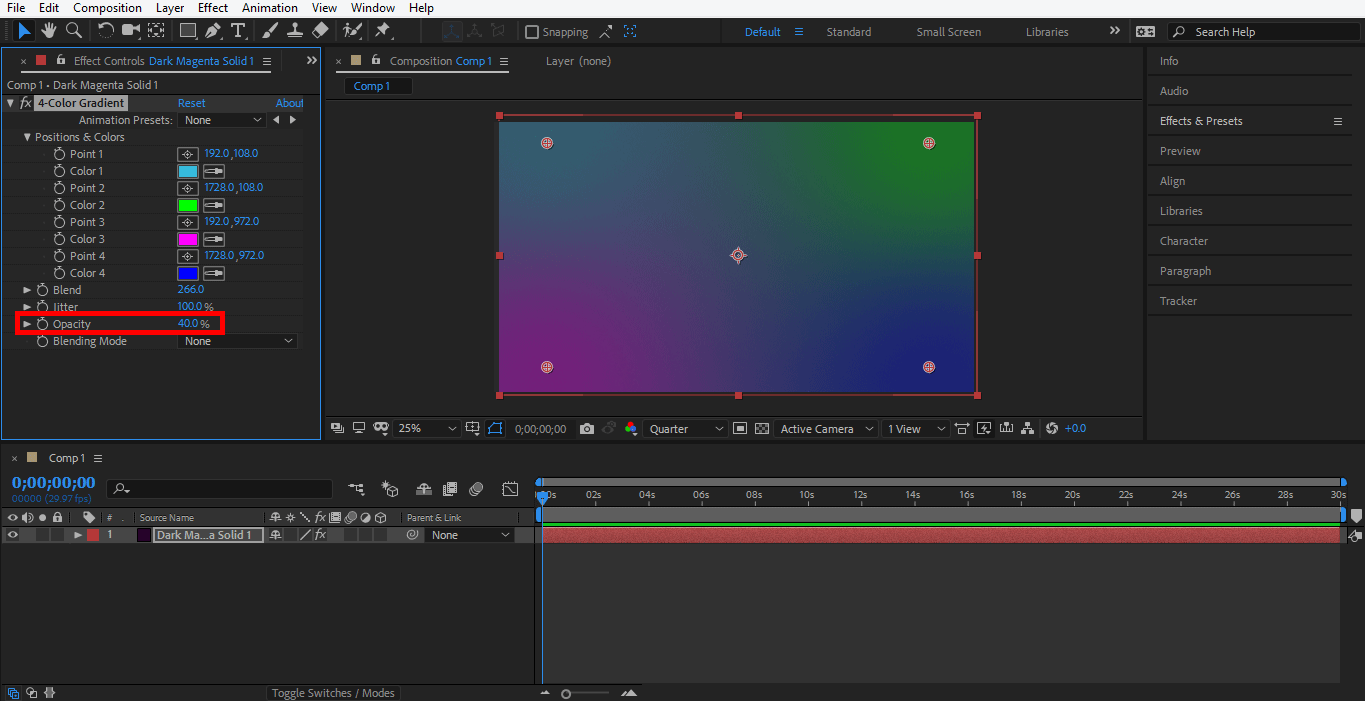Select the Zoom tool magnifier

(73, 31)
